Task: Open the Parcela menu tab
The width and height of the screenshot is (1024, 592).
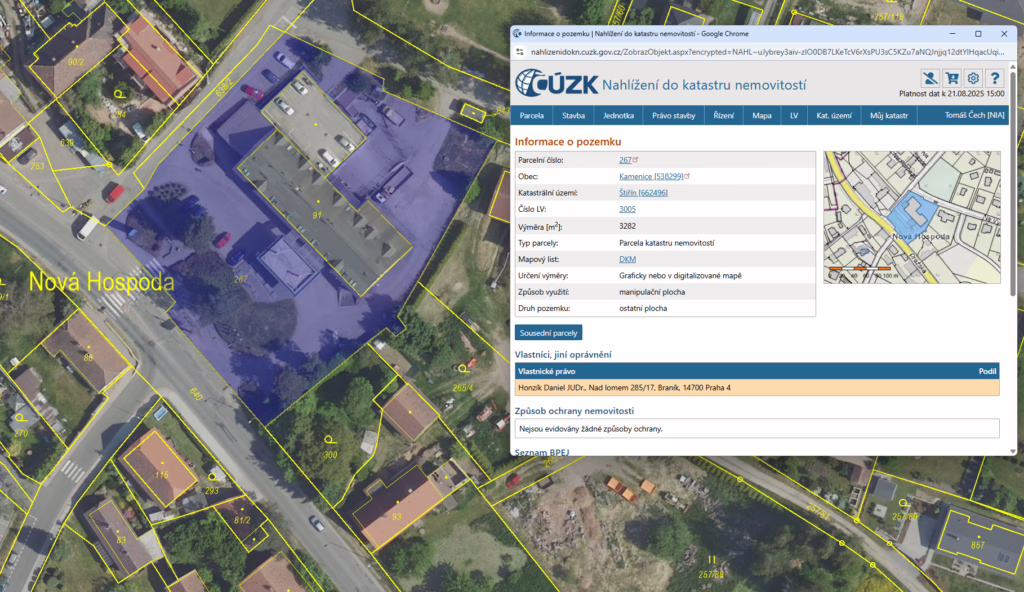Action: tap(531, 116)
